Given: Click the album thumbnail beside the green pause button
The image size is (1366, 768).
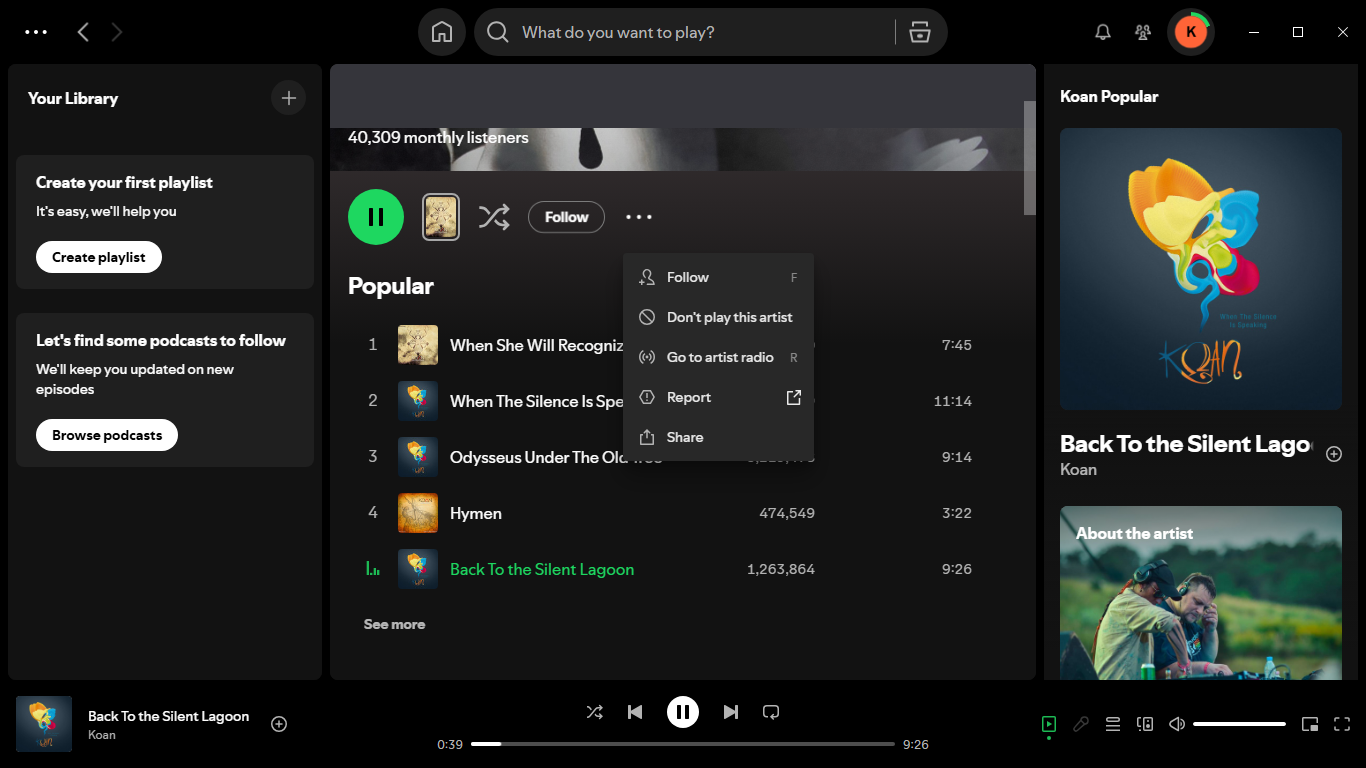Looking at the screenshot, I should point(441,217).
